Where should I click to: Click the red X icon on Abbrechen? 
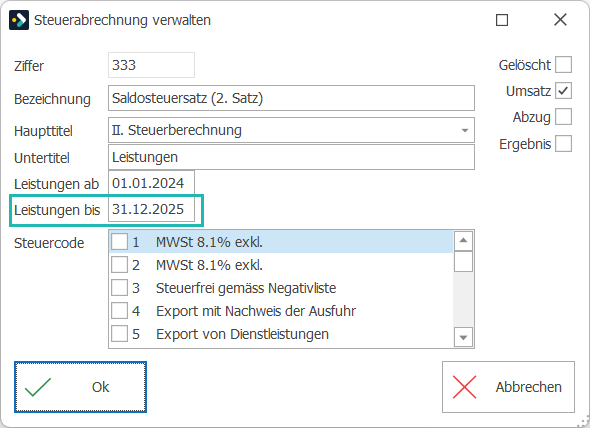click(x=464, y=387)
